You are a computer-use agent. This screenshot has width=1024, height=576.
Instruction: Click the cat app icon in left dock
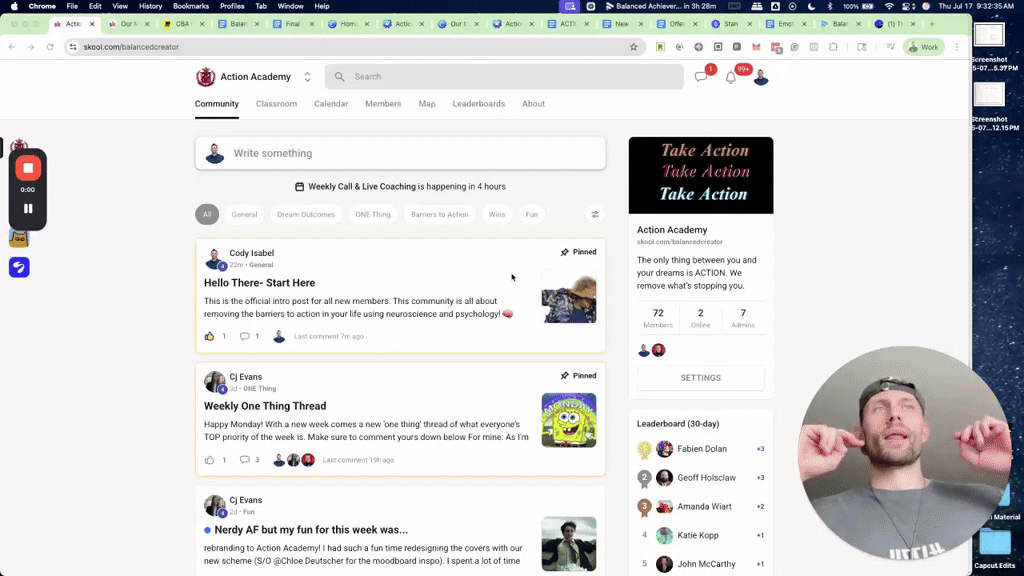(19, 239)
